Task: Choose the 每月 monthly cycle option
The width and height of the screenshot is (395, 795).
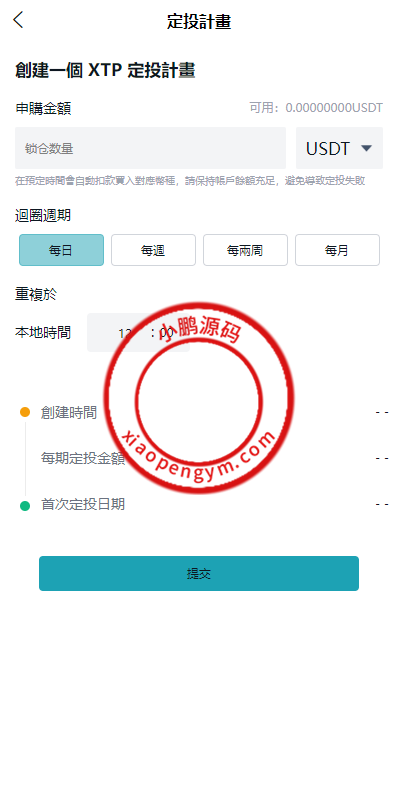Action: tap(337, 250)
